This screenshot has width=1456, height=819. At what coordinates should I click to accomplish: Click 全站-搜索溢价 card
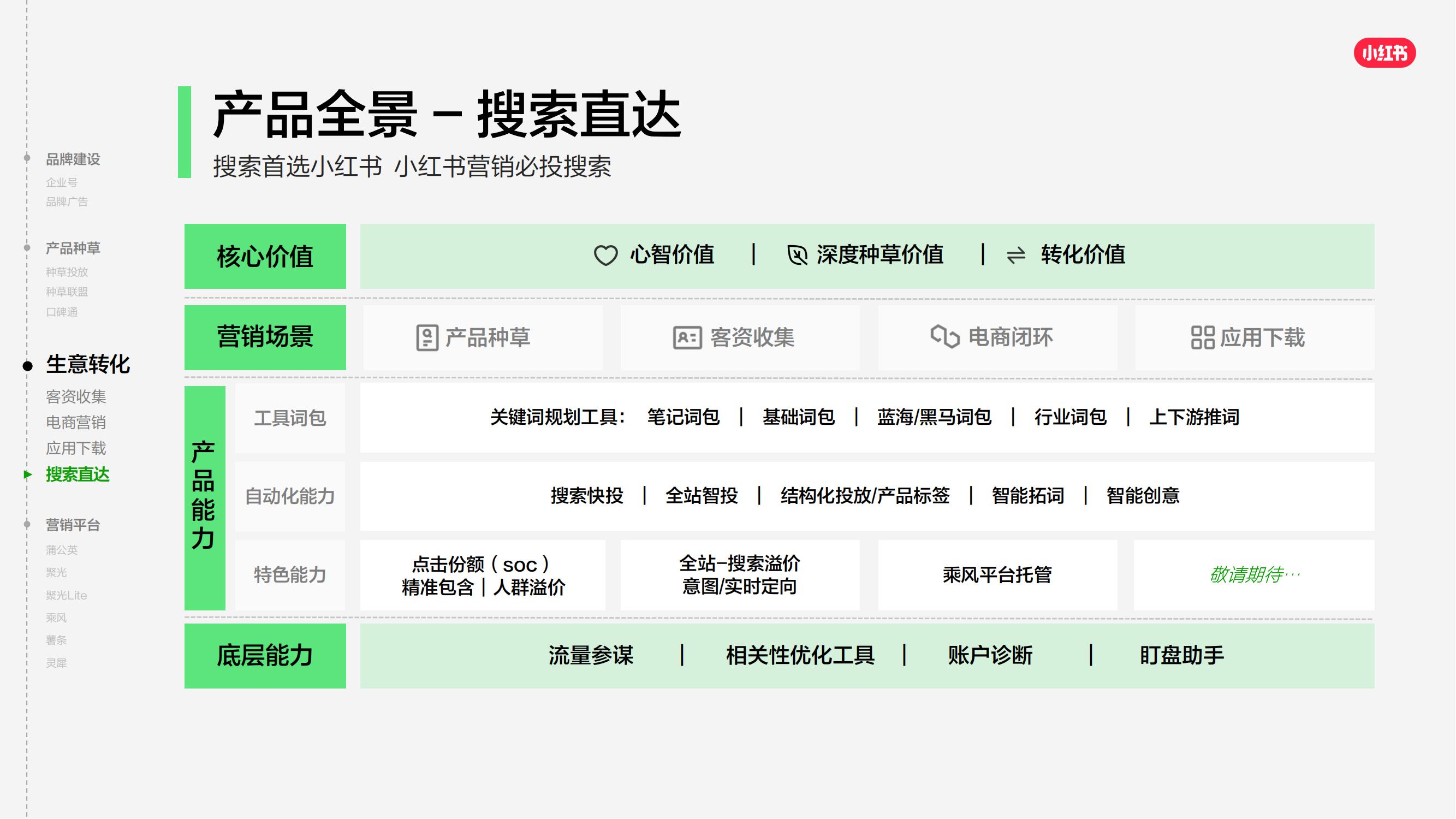pos(740,575)
